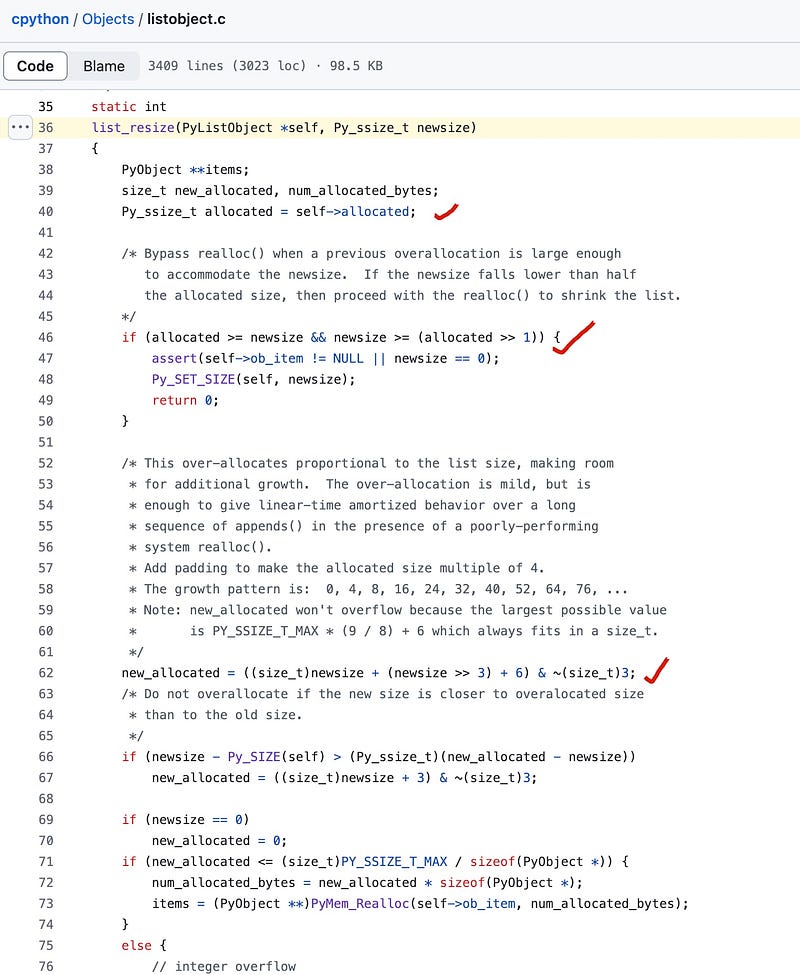Select the Code view tab
This screenshot has height=975, width=800.
[x=35, y=66]
